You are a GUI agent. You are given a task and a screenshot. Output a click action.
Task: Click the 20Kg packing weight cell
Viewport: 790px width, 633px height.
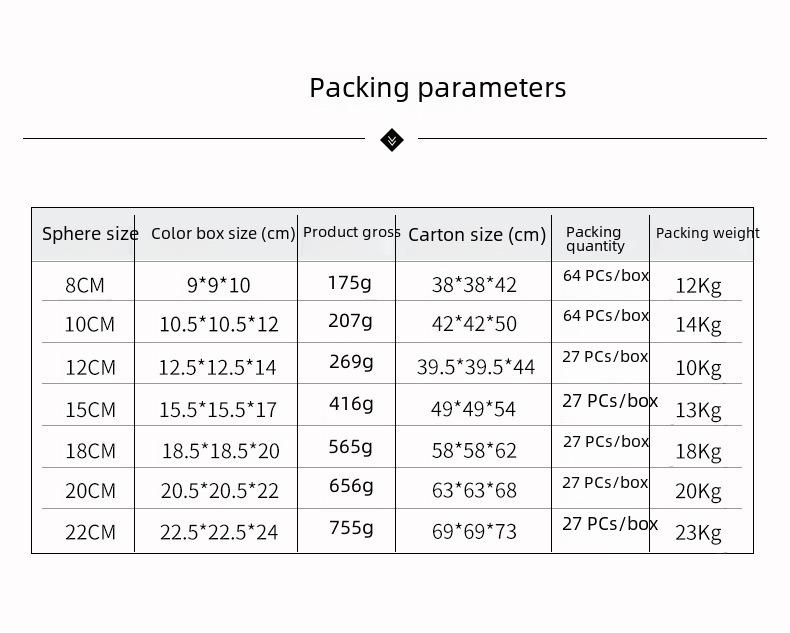click(698, 491)
